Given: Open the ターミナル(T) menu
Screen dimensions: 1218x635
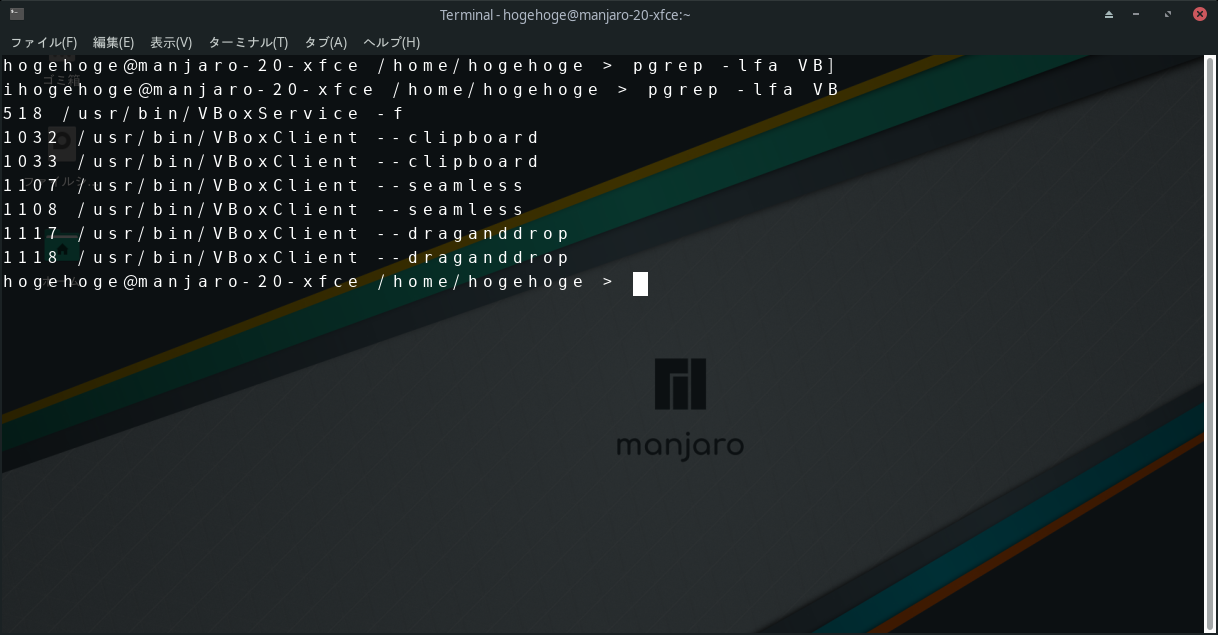Looking at the screenshot, I should coord(248,42).
